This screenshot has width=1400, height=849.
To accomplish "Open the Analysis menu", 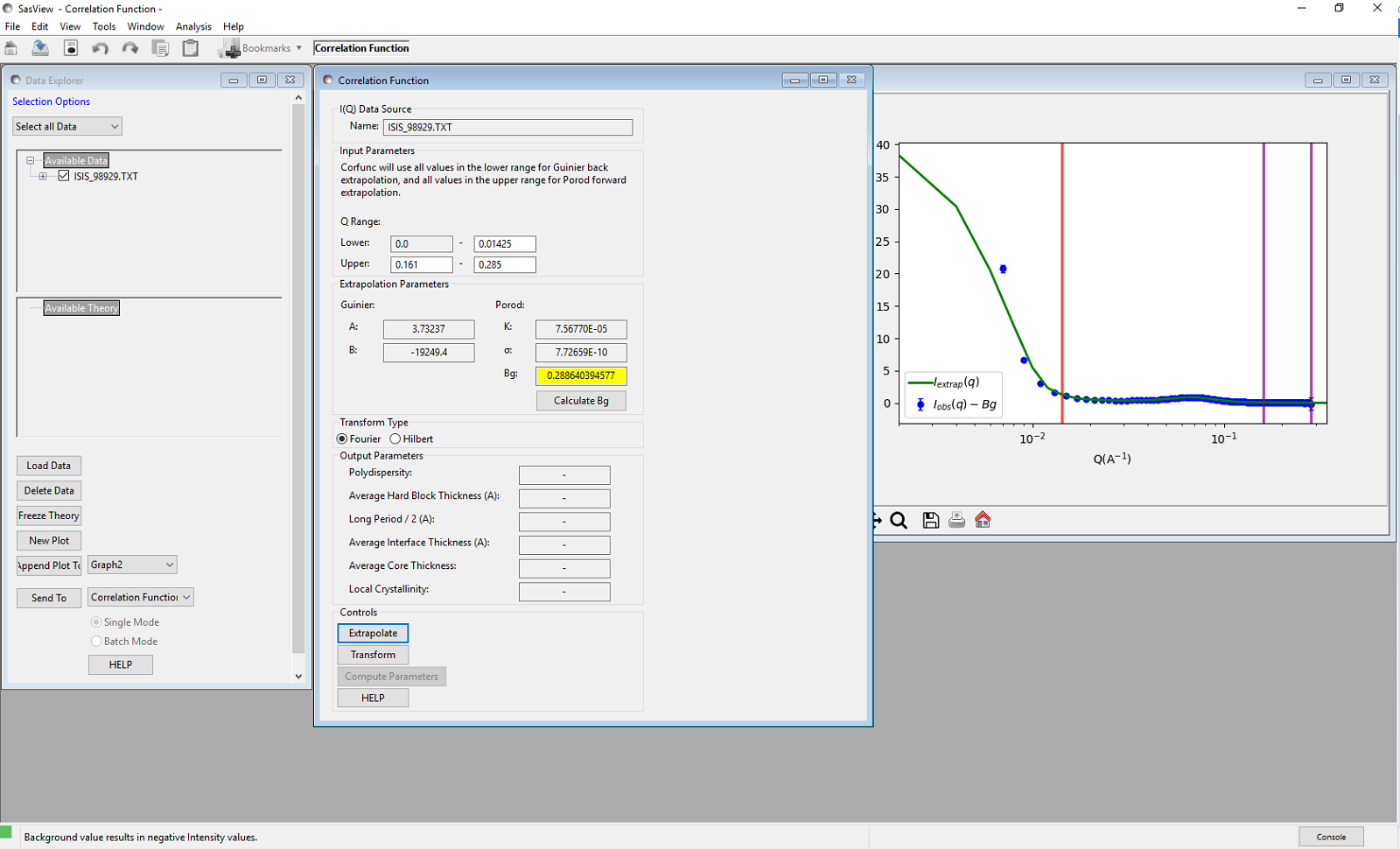I will tap(193, 26).
